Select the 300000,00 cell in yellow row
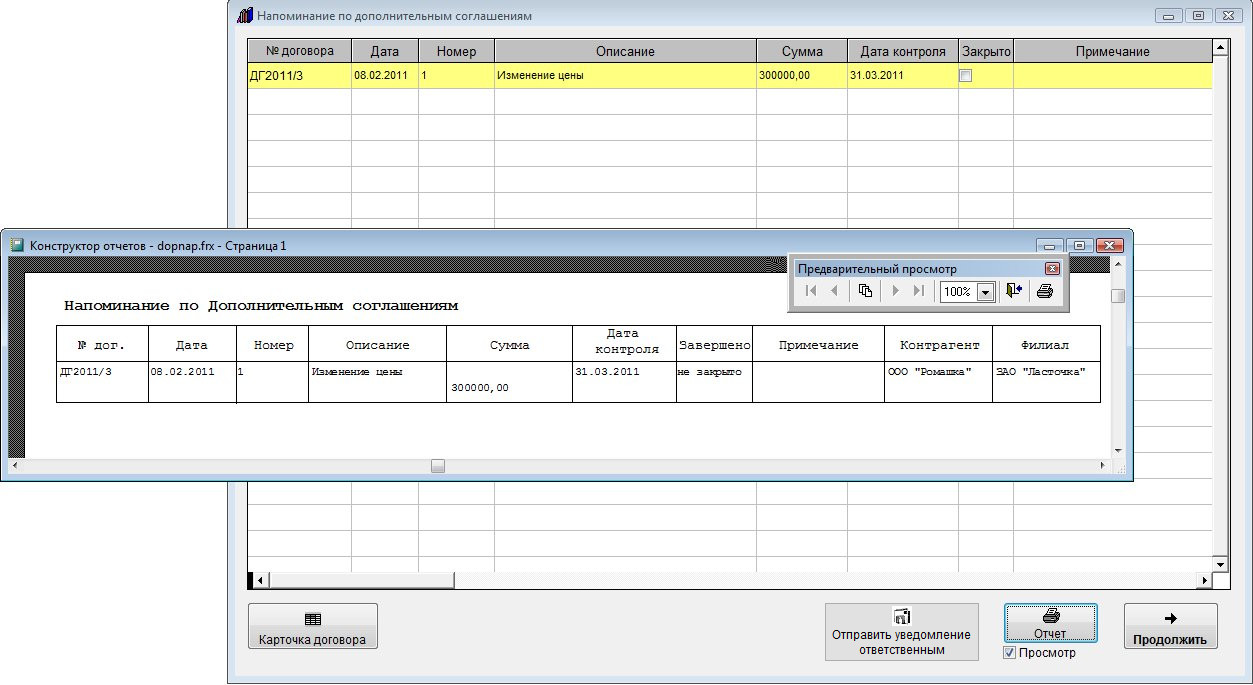 (802, 76)
